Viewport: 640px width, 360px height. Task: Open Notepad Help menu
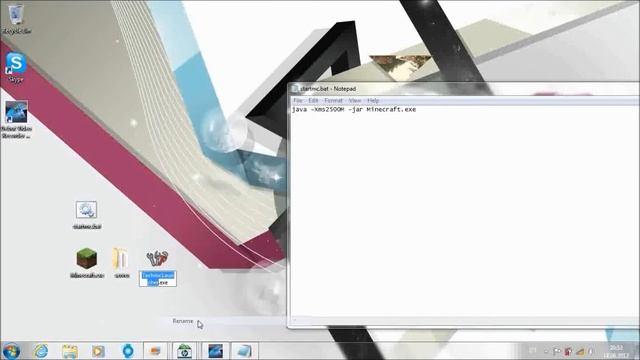pos(373,100)
